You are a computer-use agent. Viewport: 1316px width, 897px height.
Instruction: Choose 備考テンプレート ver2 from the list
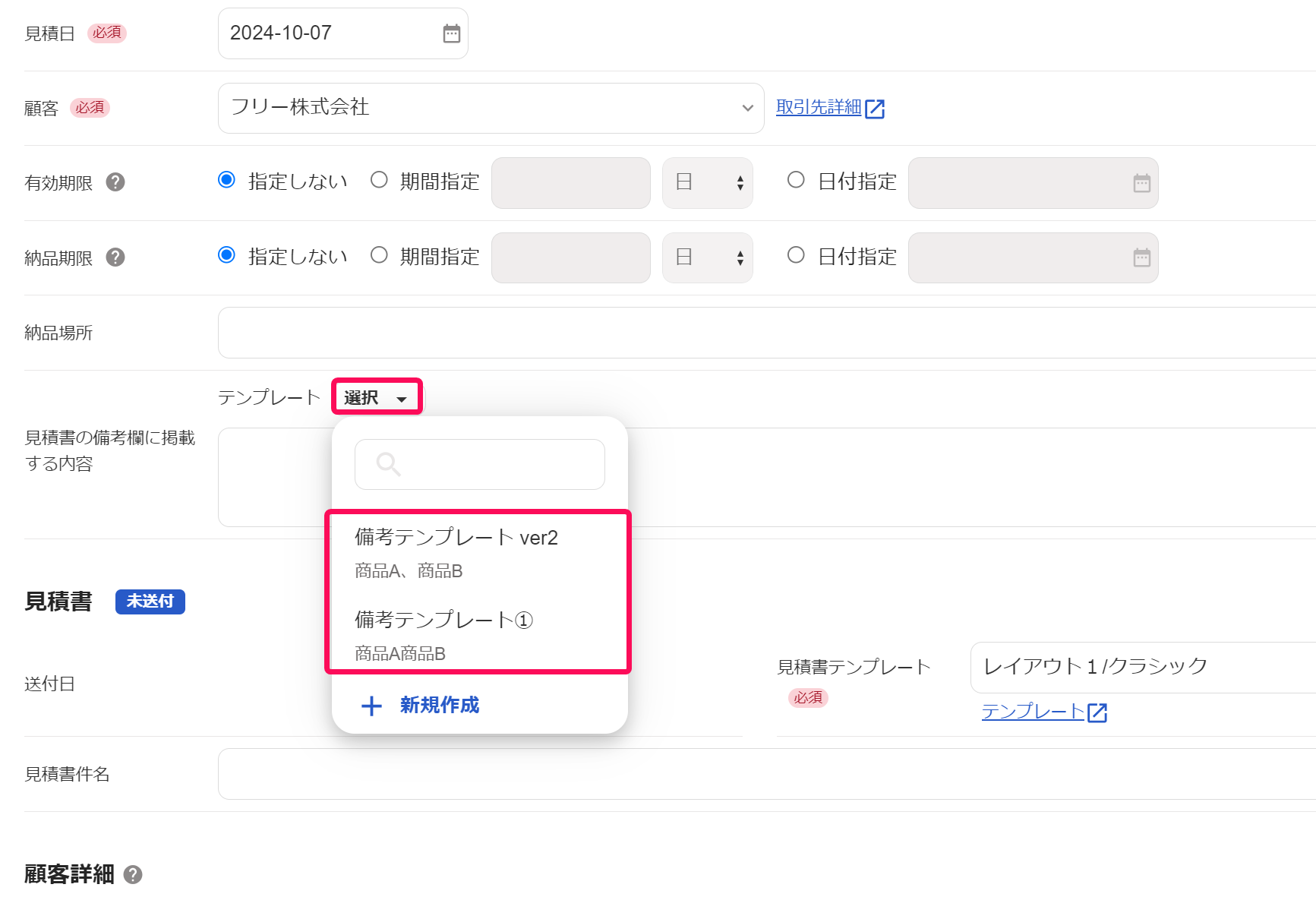tap(478, 553)
